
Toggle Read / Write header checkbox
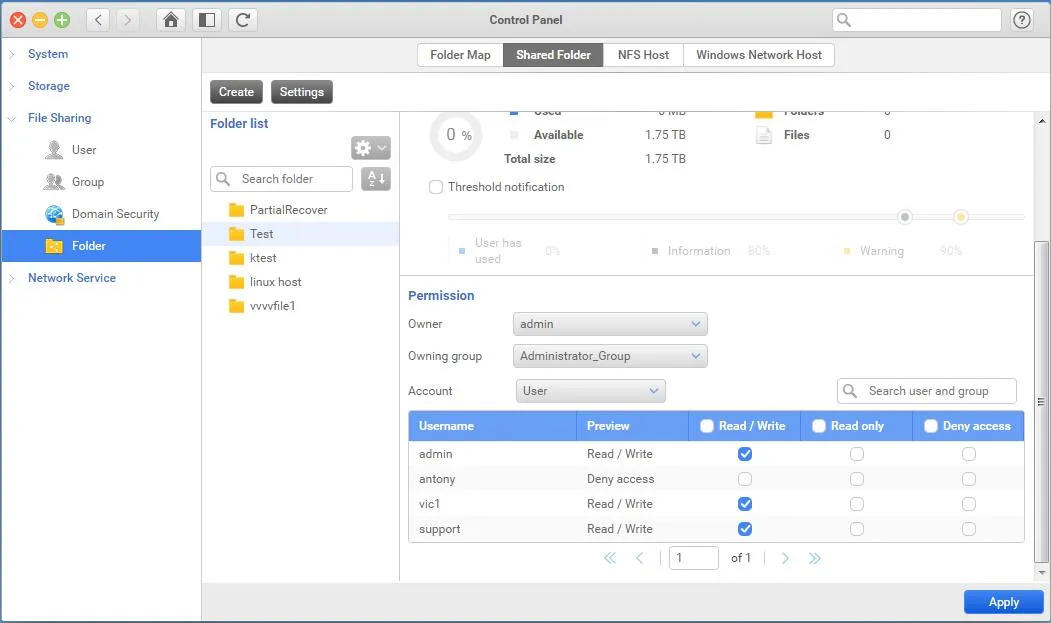[x=706, y=426]
